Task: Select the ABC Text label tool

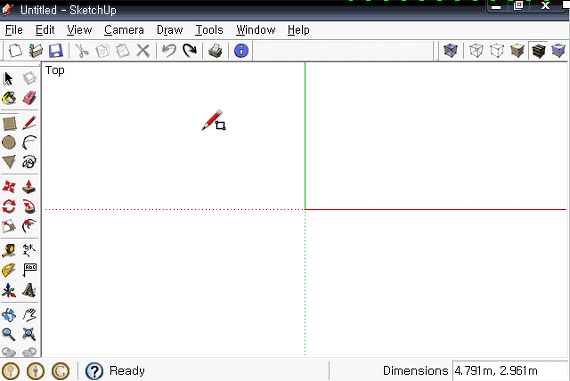Action: [29, 270]
